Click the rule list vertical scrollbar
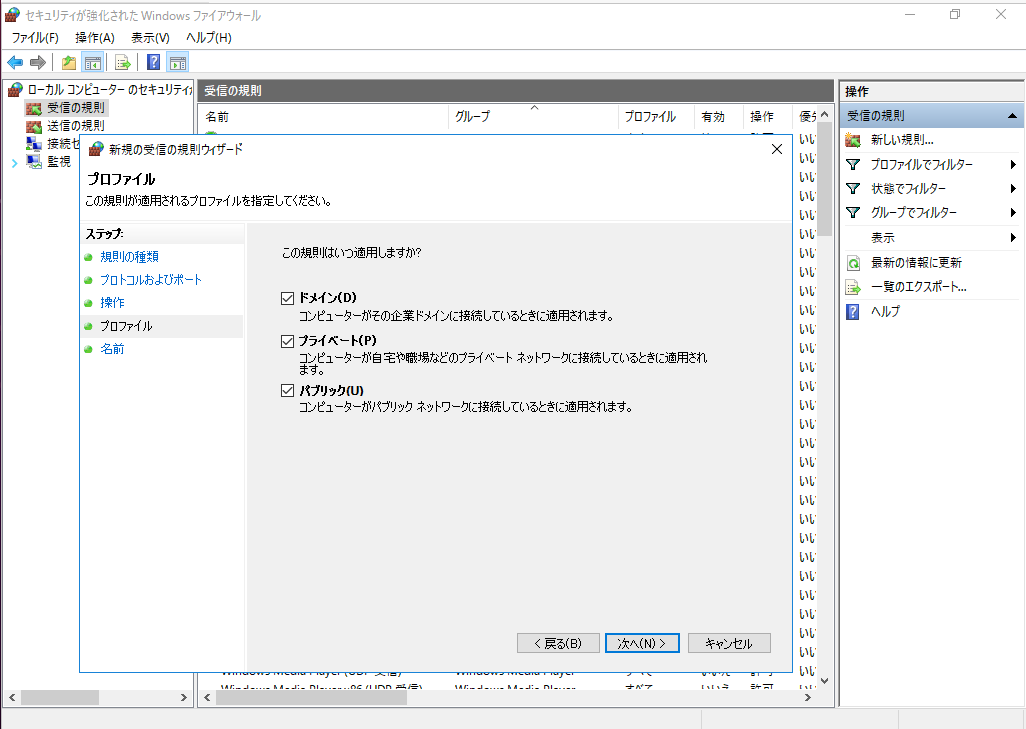Screen dimensions: 1026x729 (824, 400)
